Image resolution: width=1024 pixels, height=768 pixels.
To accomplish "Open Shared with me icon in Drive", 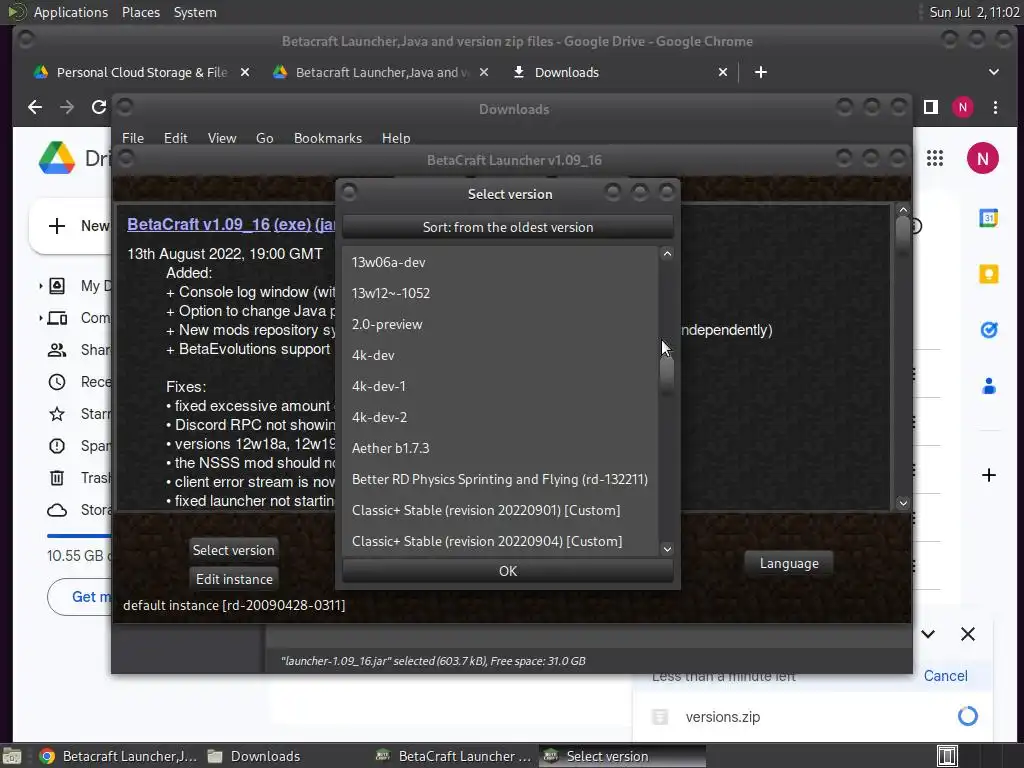I will tap(57, 350).
